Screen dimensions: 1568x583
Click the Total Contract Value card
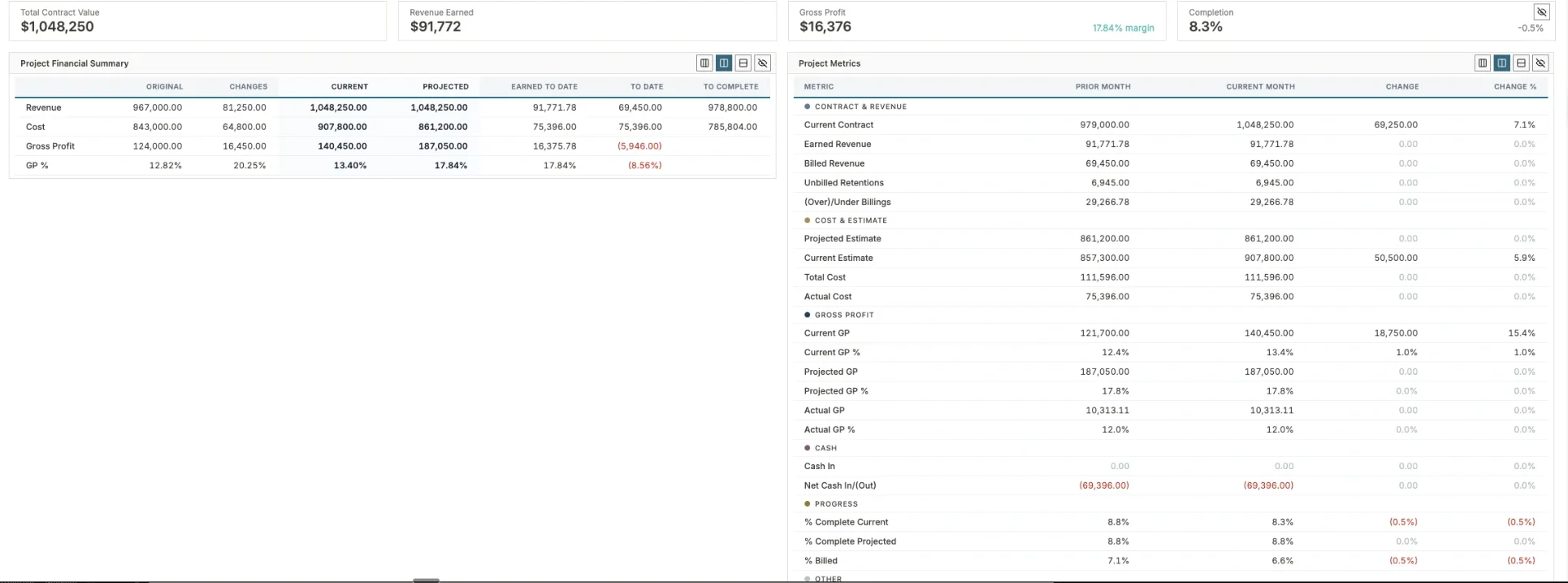click(x=197, y=20)
